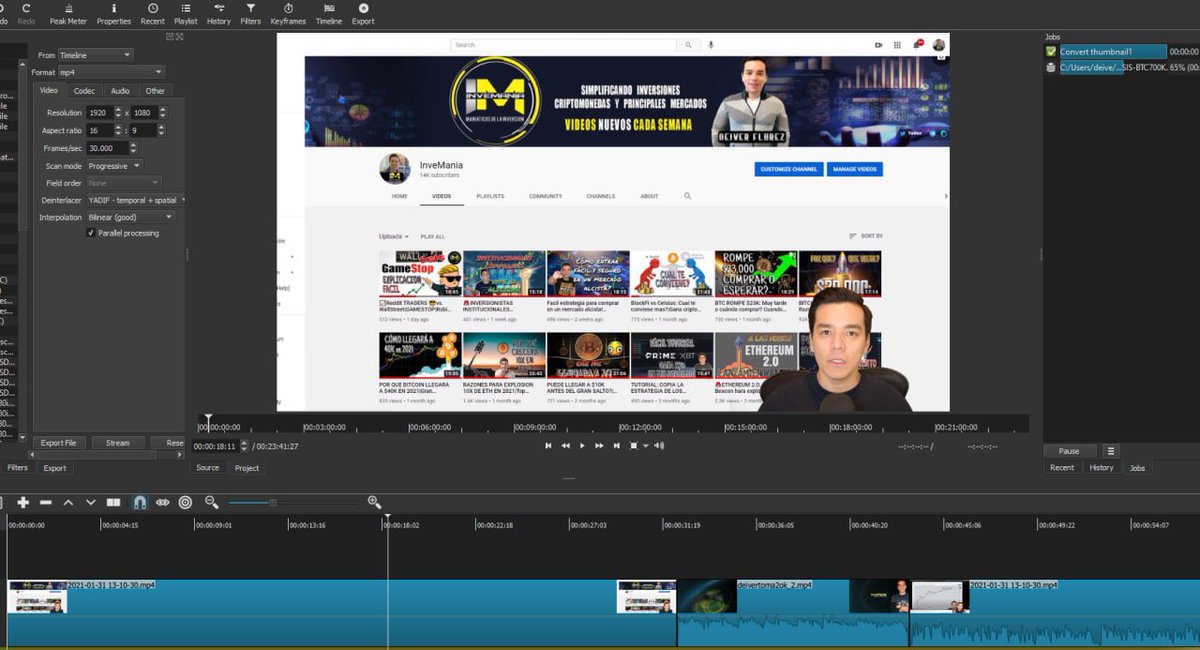1200x650 pixels.
Task: Switch to the Jobs tab
Action: click(x=1137, y=468)
